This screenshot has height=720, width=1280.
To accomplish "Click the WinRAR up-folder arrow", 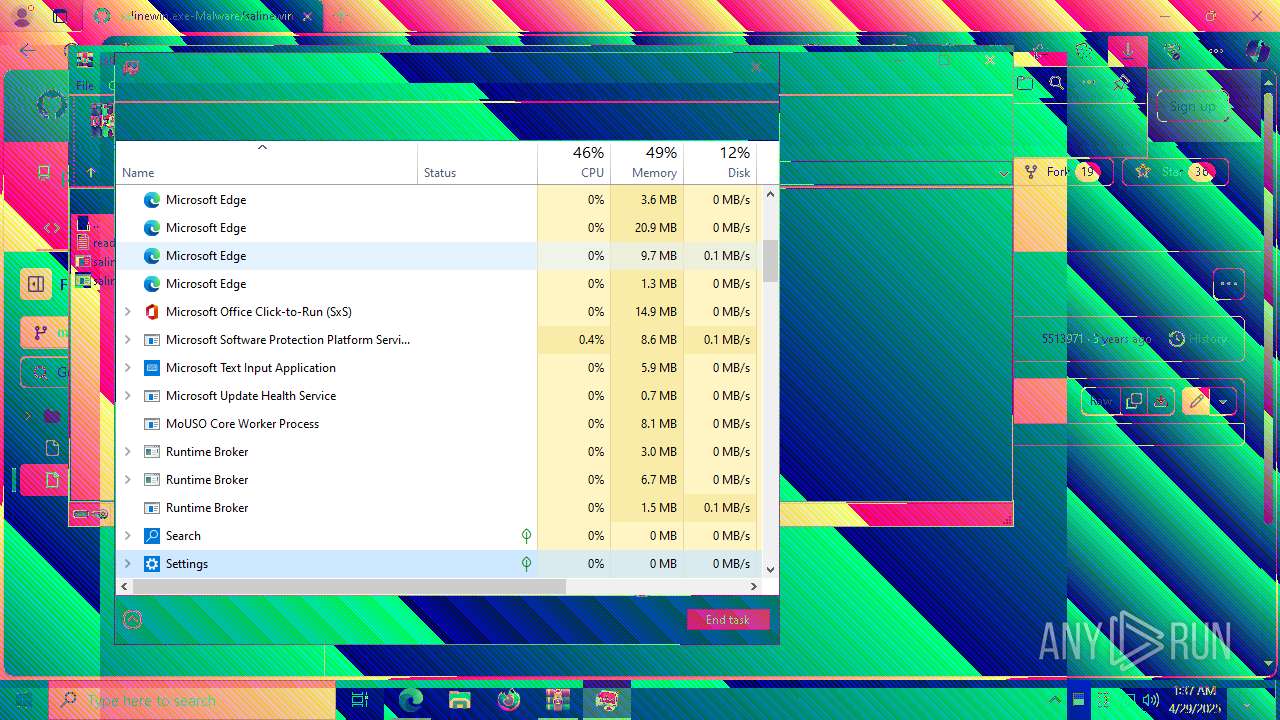I will (x=91, y=172).
